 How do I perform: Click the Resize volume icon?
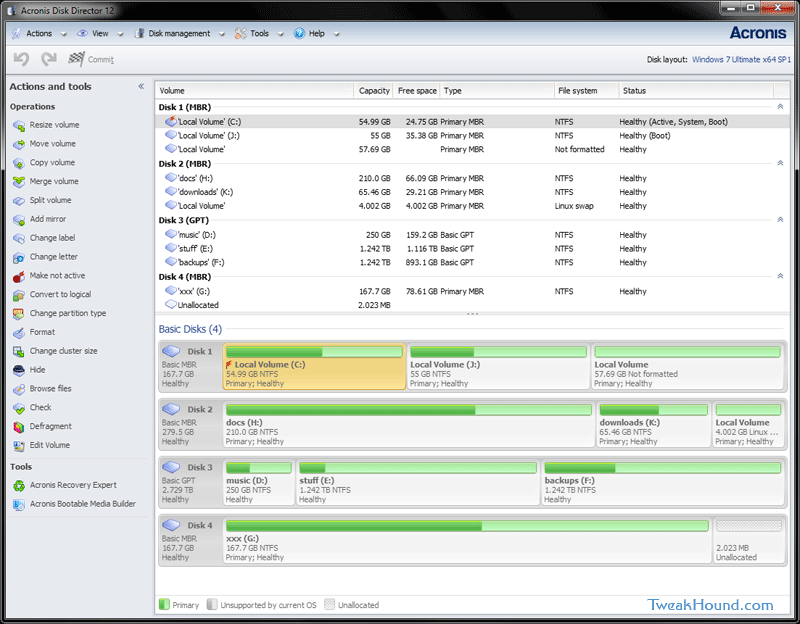point(19,126)
